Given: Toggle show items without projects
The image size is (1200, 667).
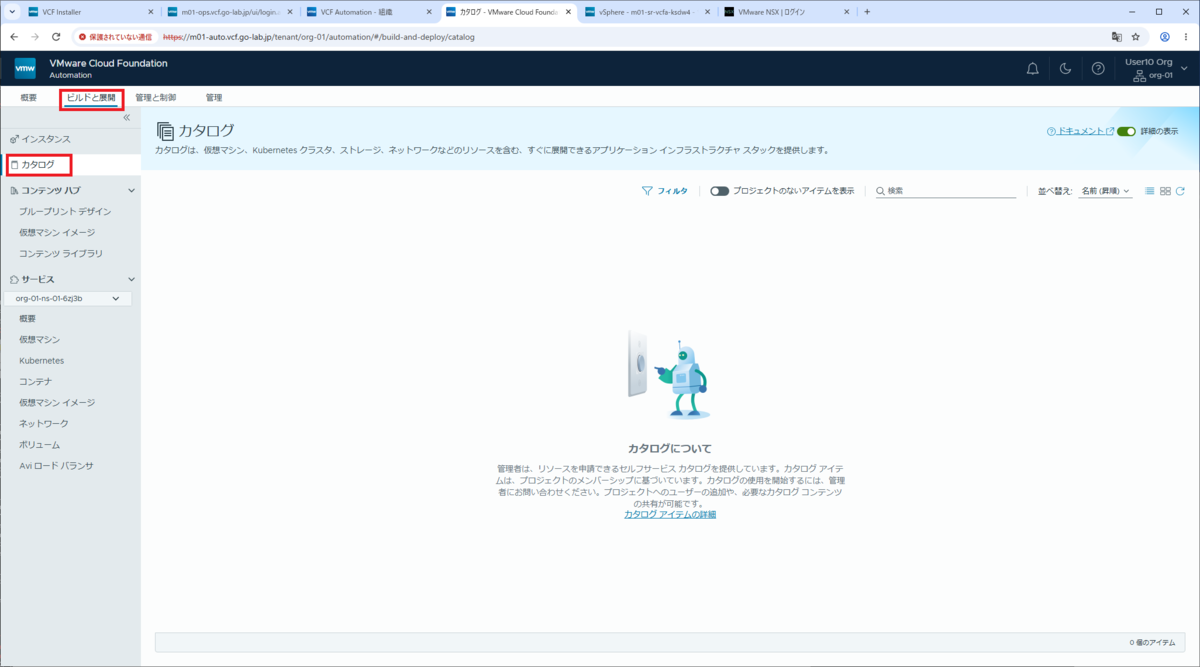Looking at the screenshot, I should coord(719,191).
